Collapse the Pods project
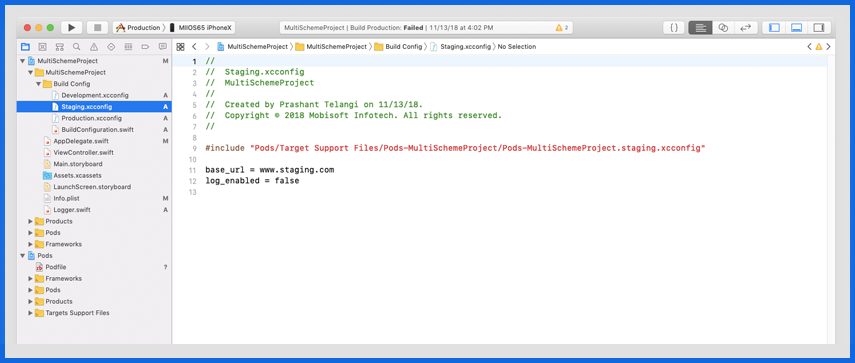The image size is (855, 363). 22,256
